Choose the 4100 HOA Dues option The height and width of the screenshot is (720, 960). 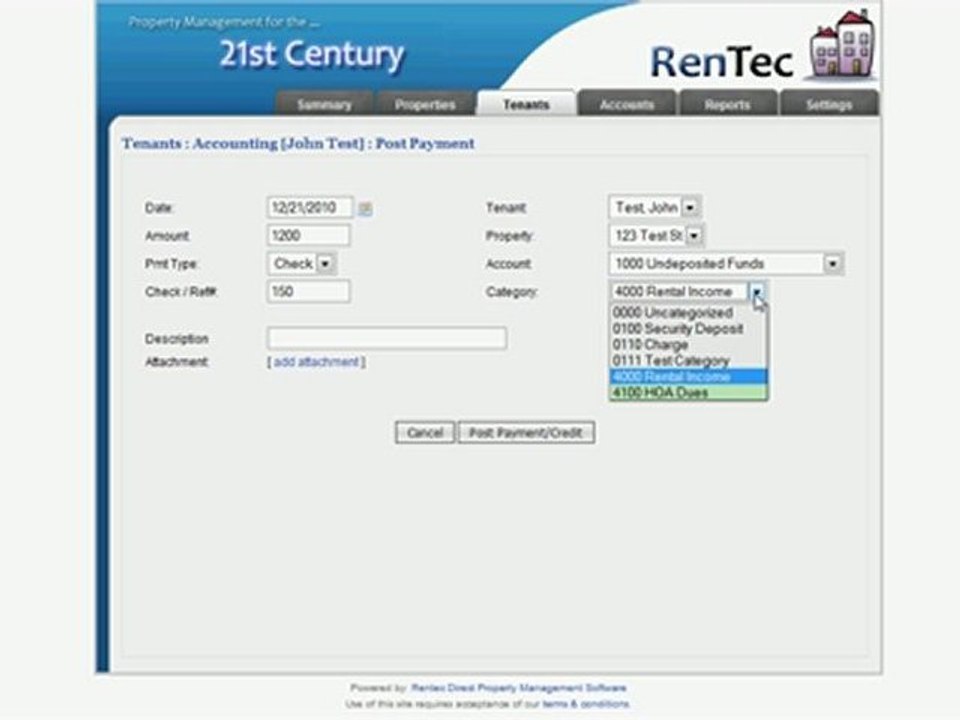[x=688, y=392]
